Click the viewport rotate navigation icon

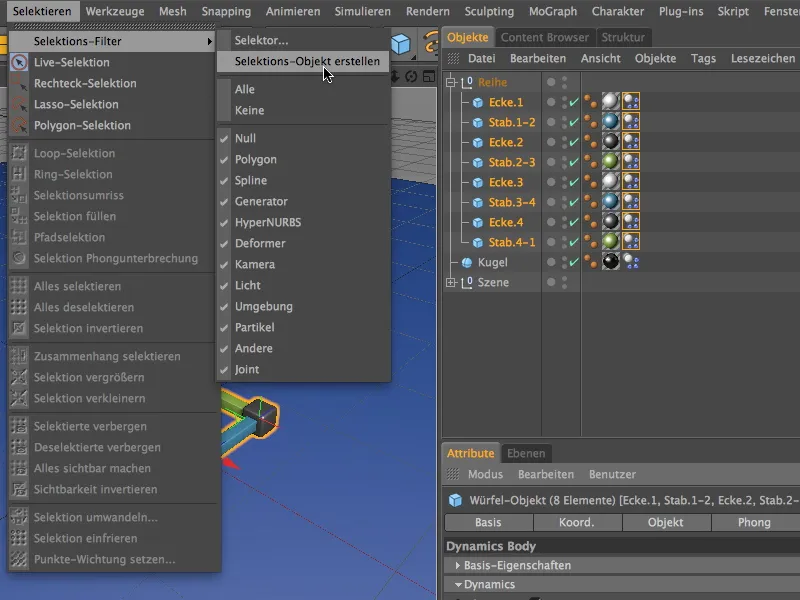point(411,77)
